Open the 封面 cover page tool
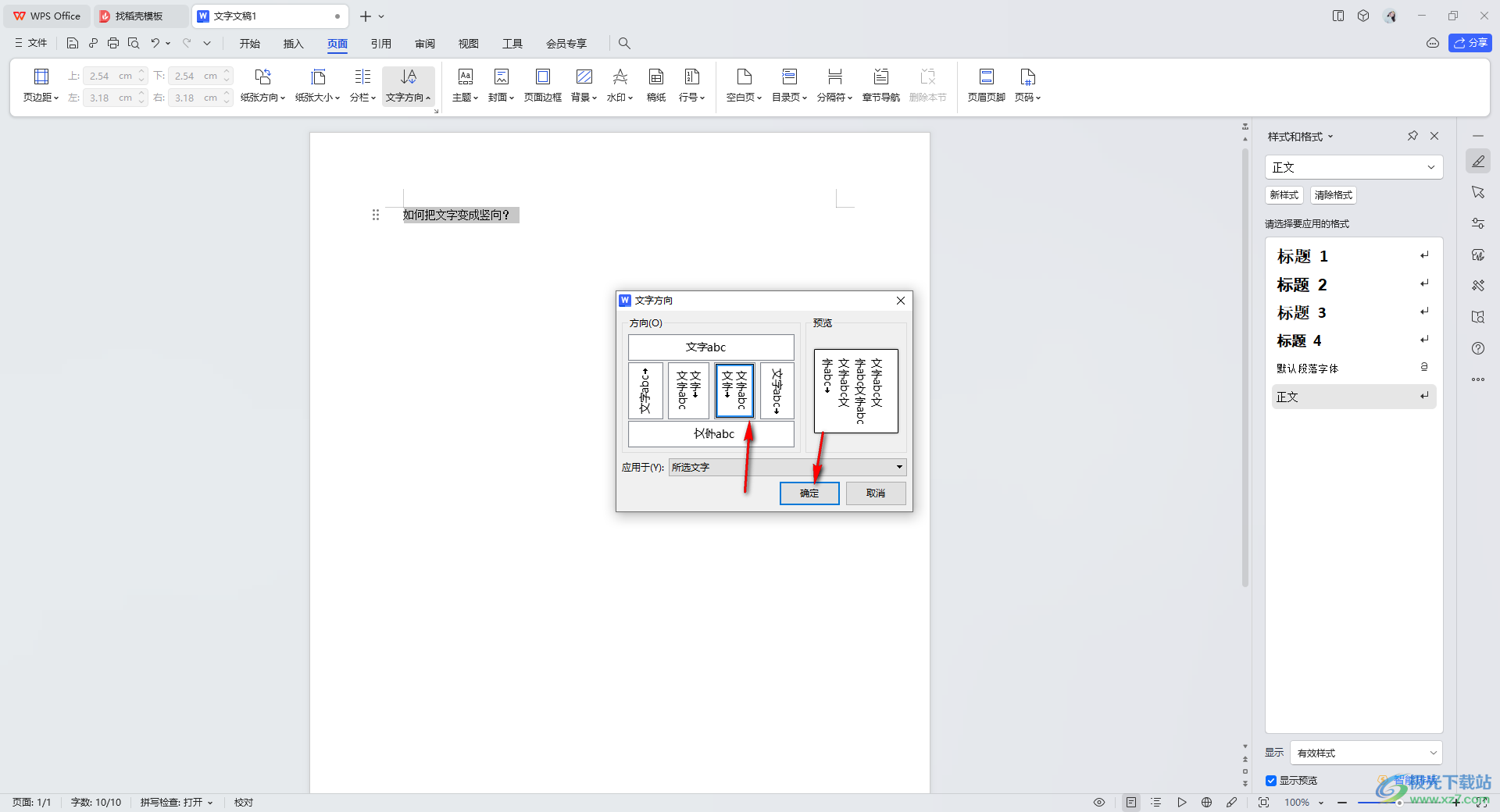The width and height of the screenshot is (1500, 812). point(501,85)
